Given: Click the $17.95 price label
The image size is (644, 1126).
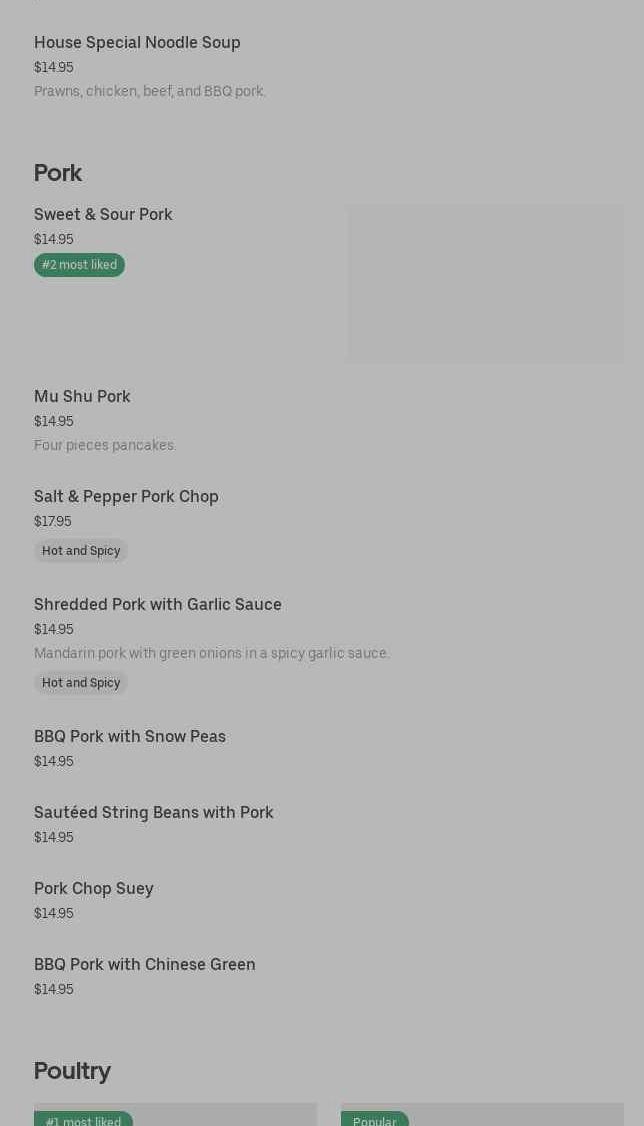Looking at the screenshot, I should tap(53, 521).
